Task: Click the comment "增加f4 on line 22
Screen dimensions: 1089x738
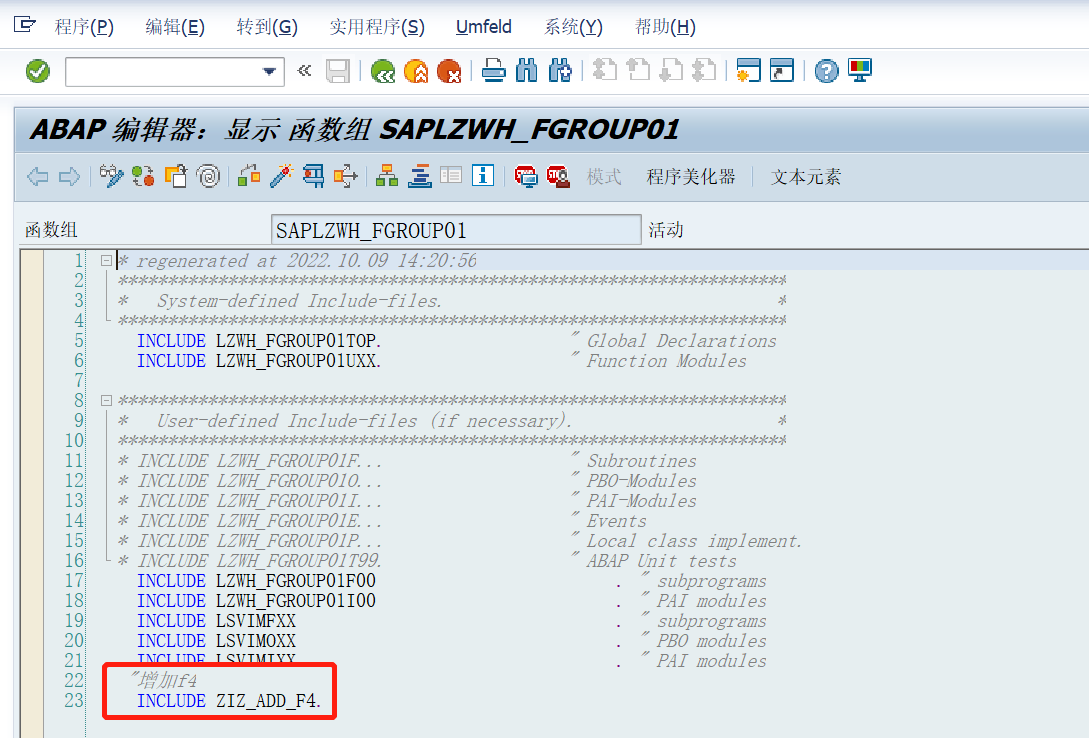Action: 164,680
